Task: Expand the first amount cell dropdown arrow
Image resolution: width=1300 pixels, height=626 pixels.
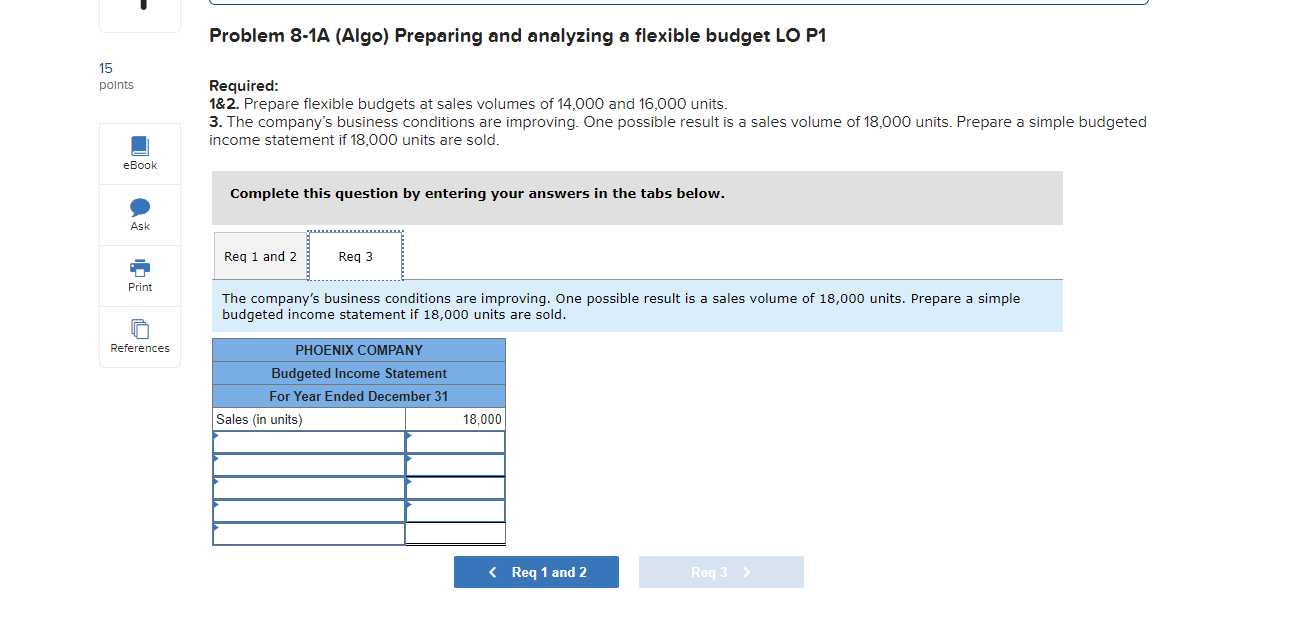Action: click(408, 441)
